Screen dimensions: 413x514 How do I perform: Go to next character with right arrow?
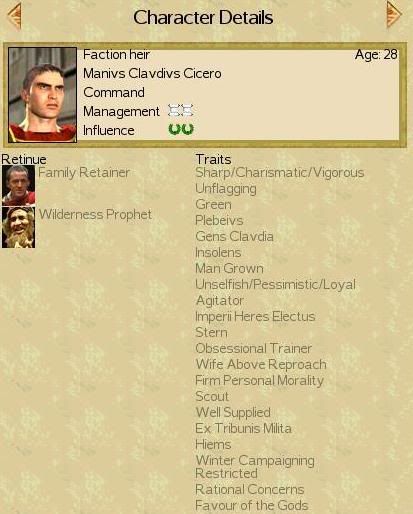click(x=394, y=15)
